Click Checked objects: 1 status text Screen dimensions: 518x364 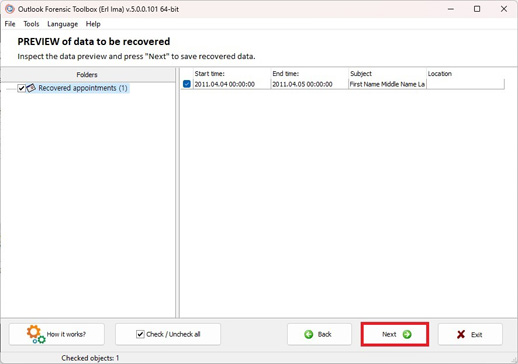tap(90, 358)
